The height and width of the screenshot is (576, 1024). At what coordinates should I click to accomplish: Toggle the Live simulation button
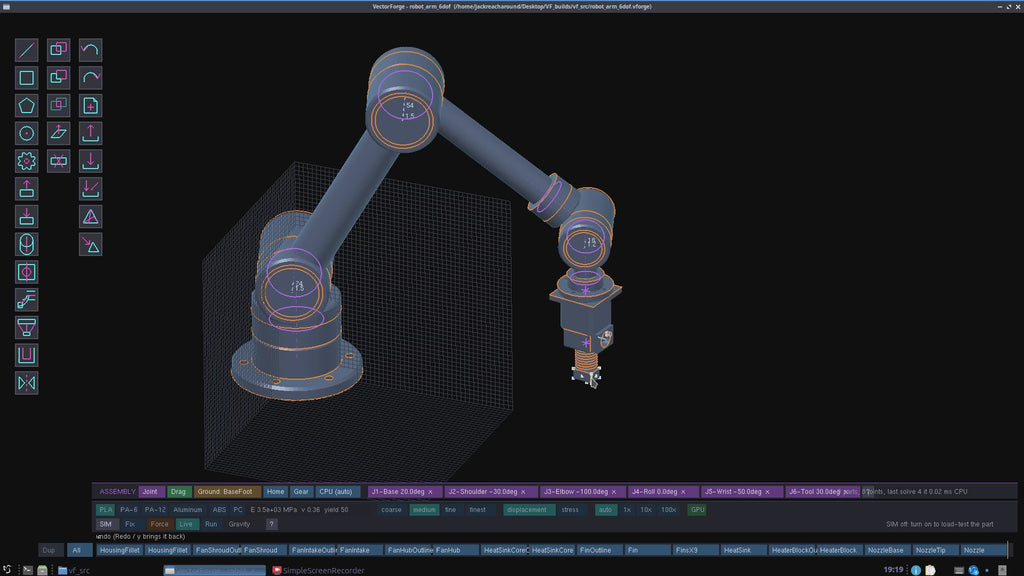pyautogui.click(x=186, y=524)
